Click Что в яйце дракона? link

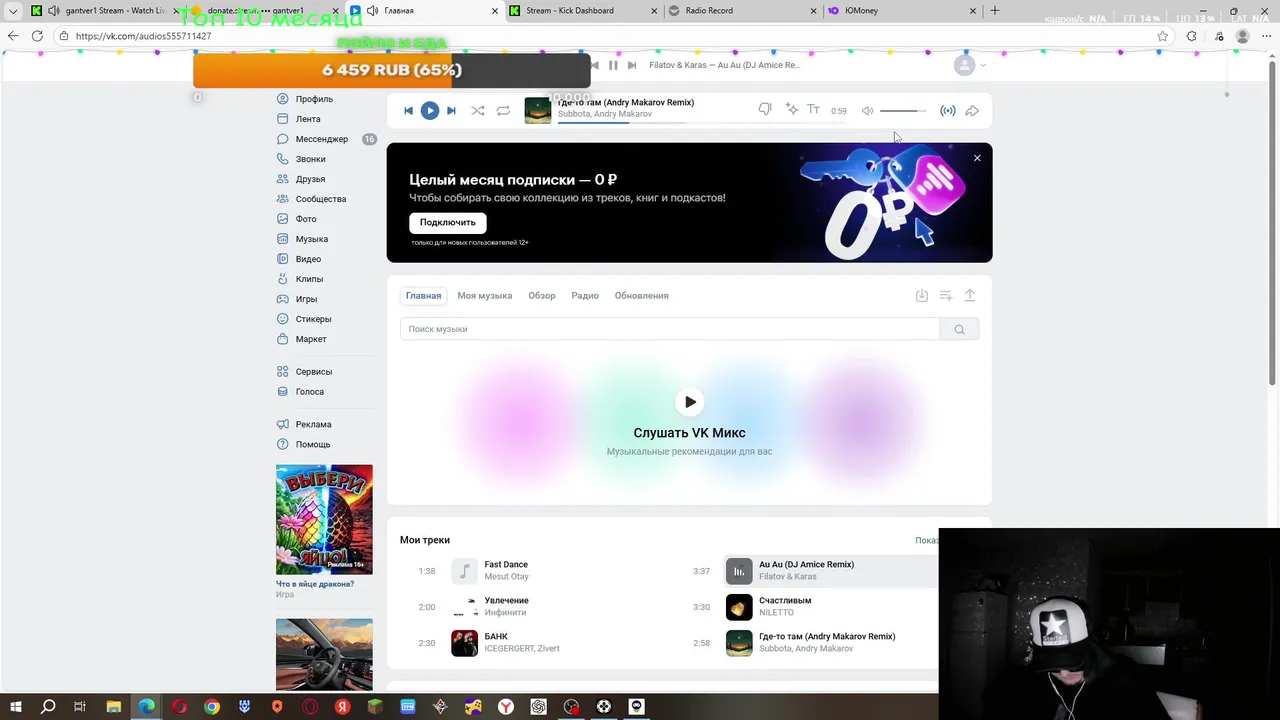(315, 584)
